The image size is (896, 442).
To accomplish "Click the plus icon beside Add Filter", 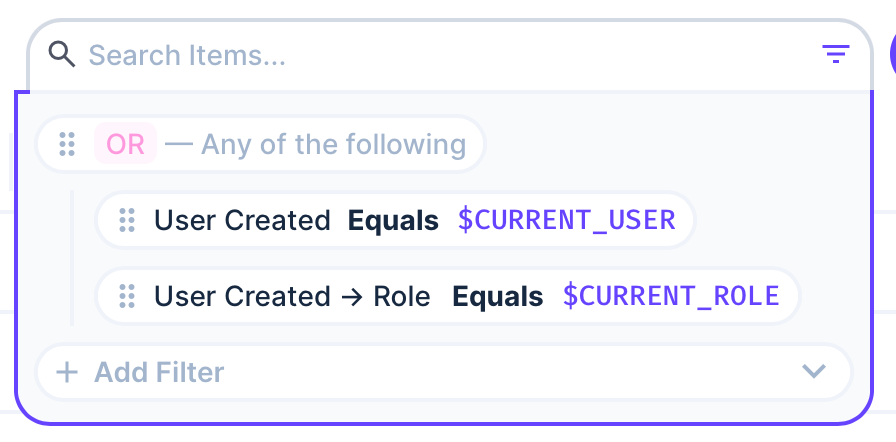I will pos(67,373).
